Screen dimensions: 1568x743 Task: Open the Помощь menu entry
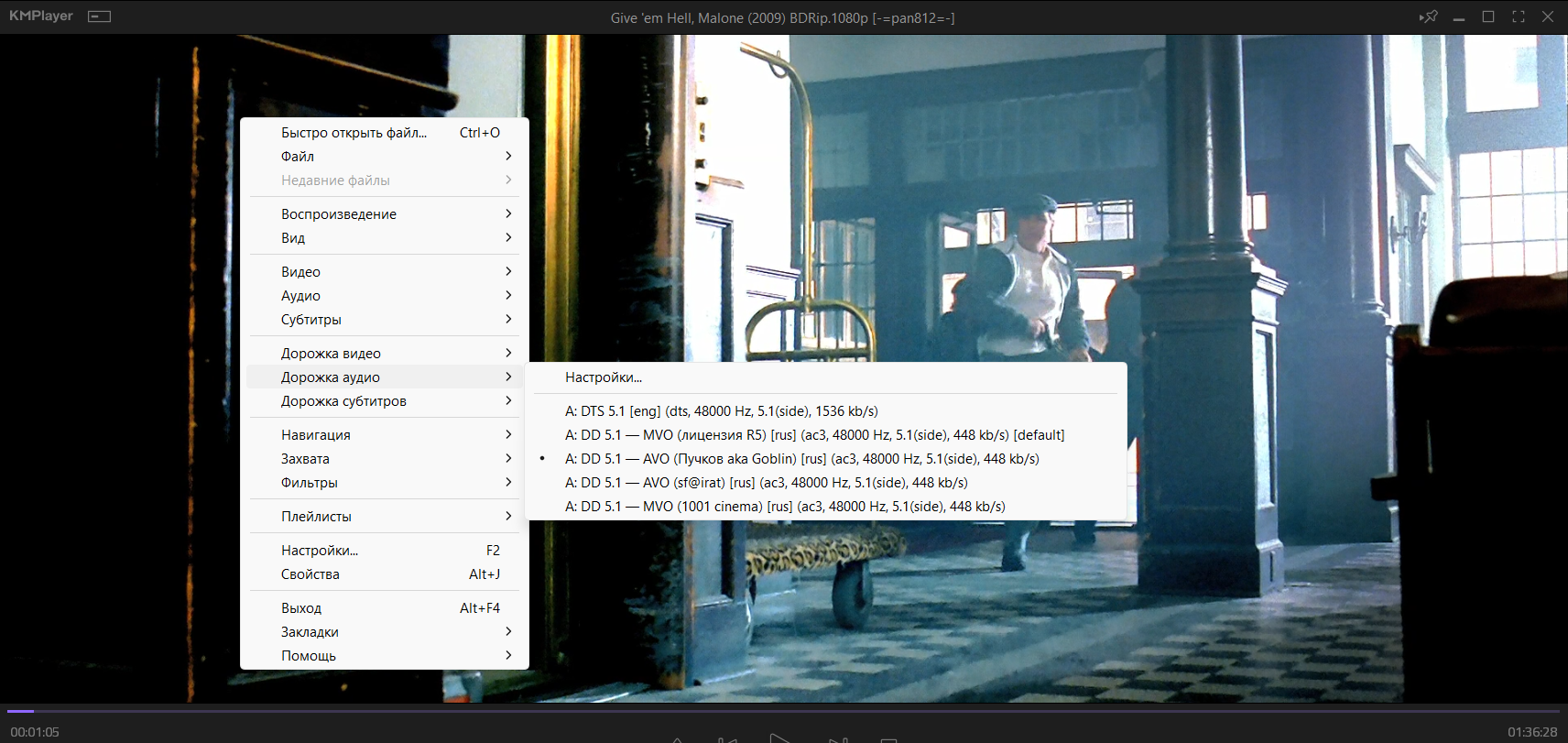385,656
